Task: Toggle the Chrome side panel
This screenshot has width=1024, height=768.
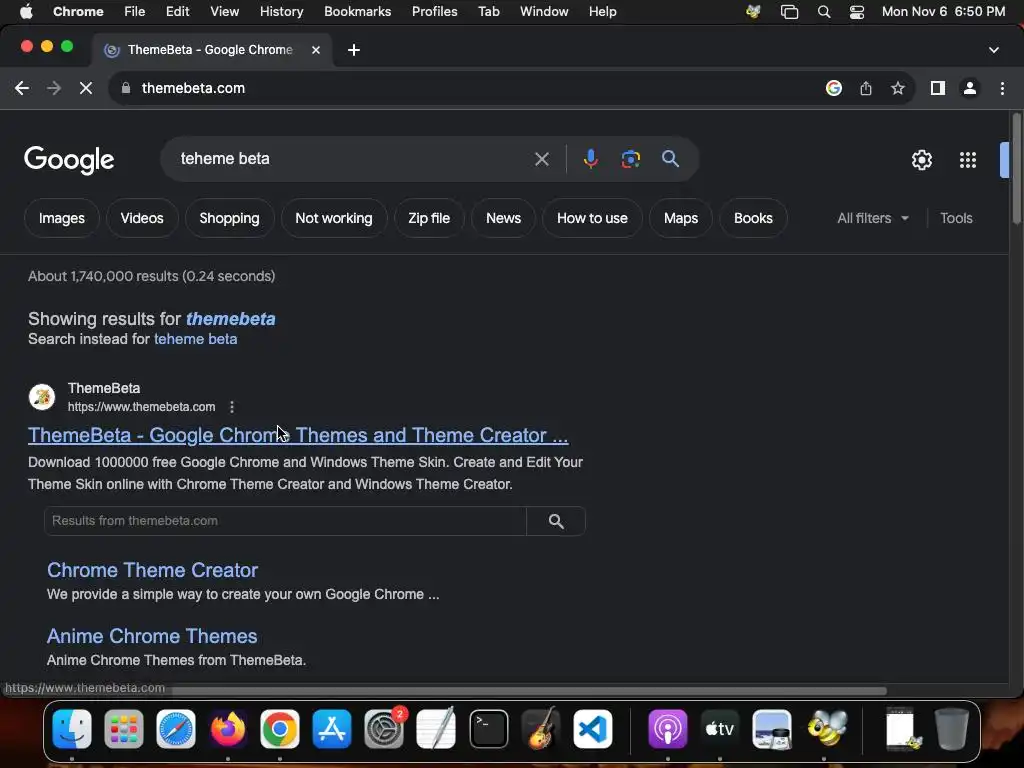Action: [x=938, y=88]
